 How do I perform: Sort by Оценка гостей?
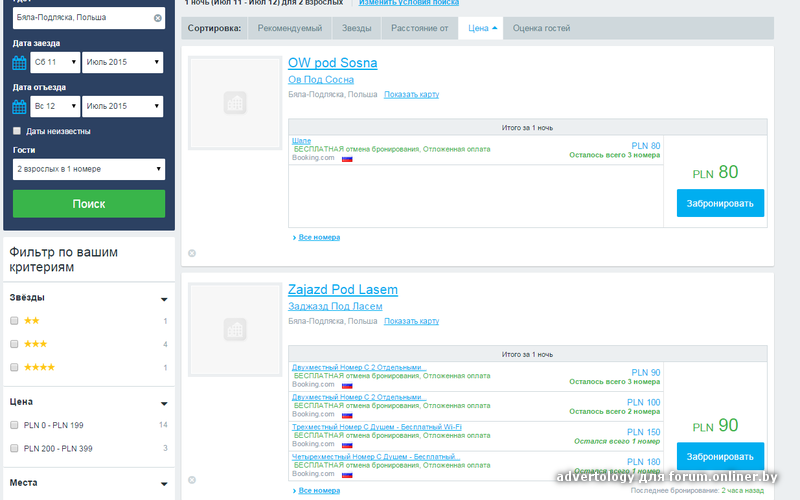[x=541, y=28]
